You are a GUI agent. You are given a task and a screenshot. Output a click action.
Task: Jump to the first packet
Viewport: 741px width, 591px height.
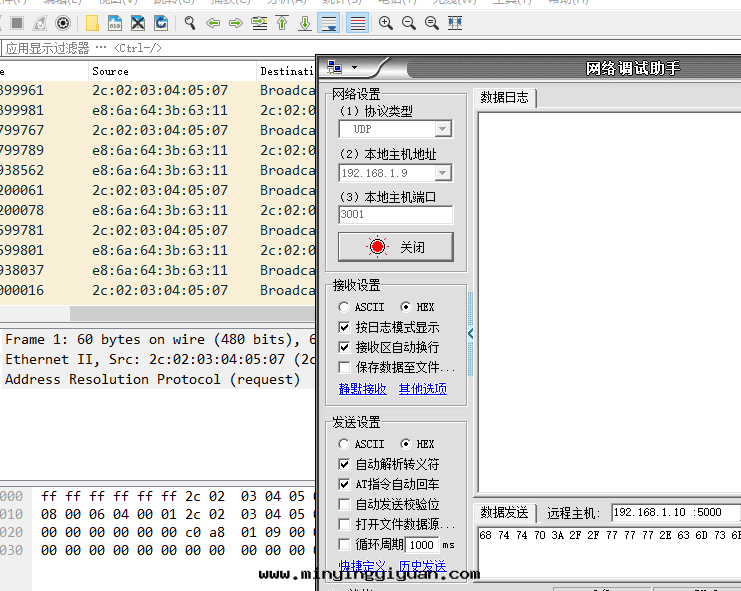(282, 23)
